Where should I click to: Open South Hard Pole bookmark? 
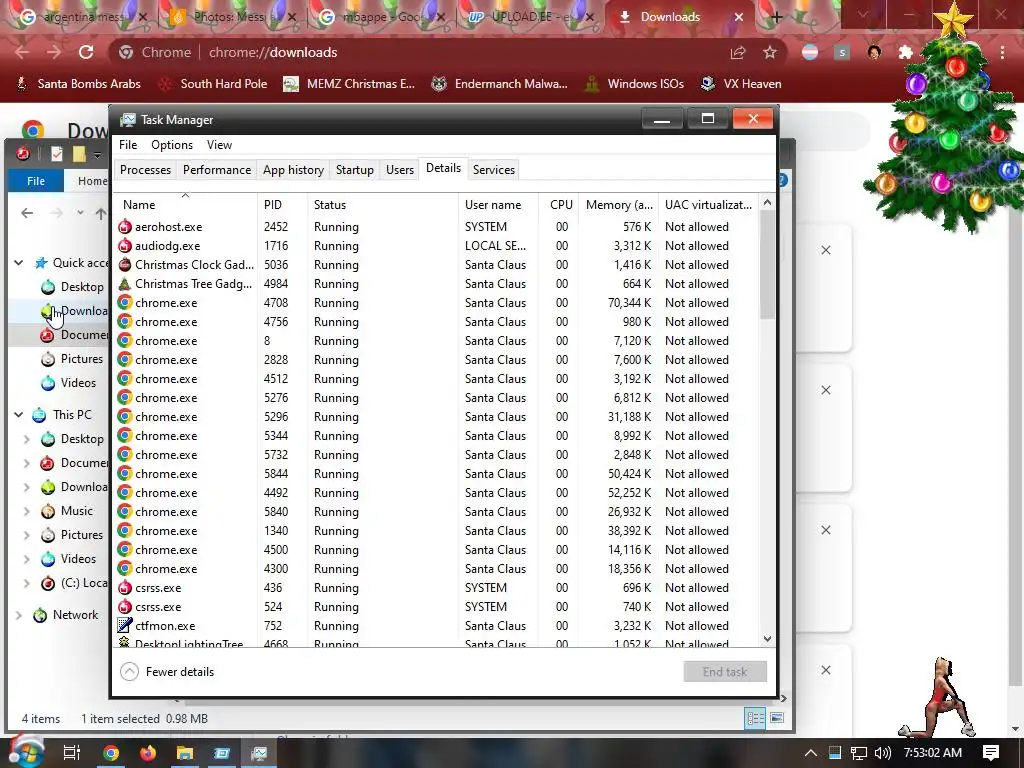pyautogui.click(x=213, y=84)
